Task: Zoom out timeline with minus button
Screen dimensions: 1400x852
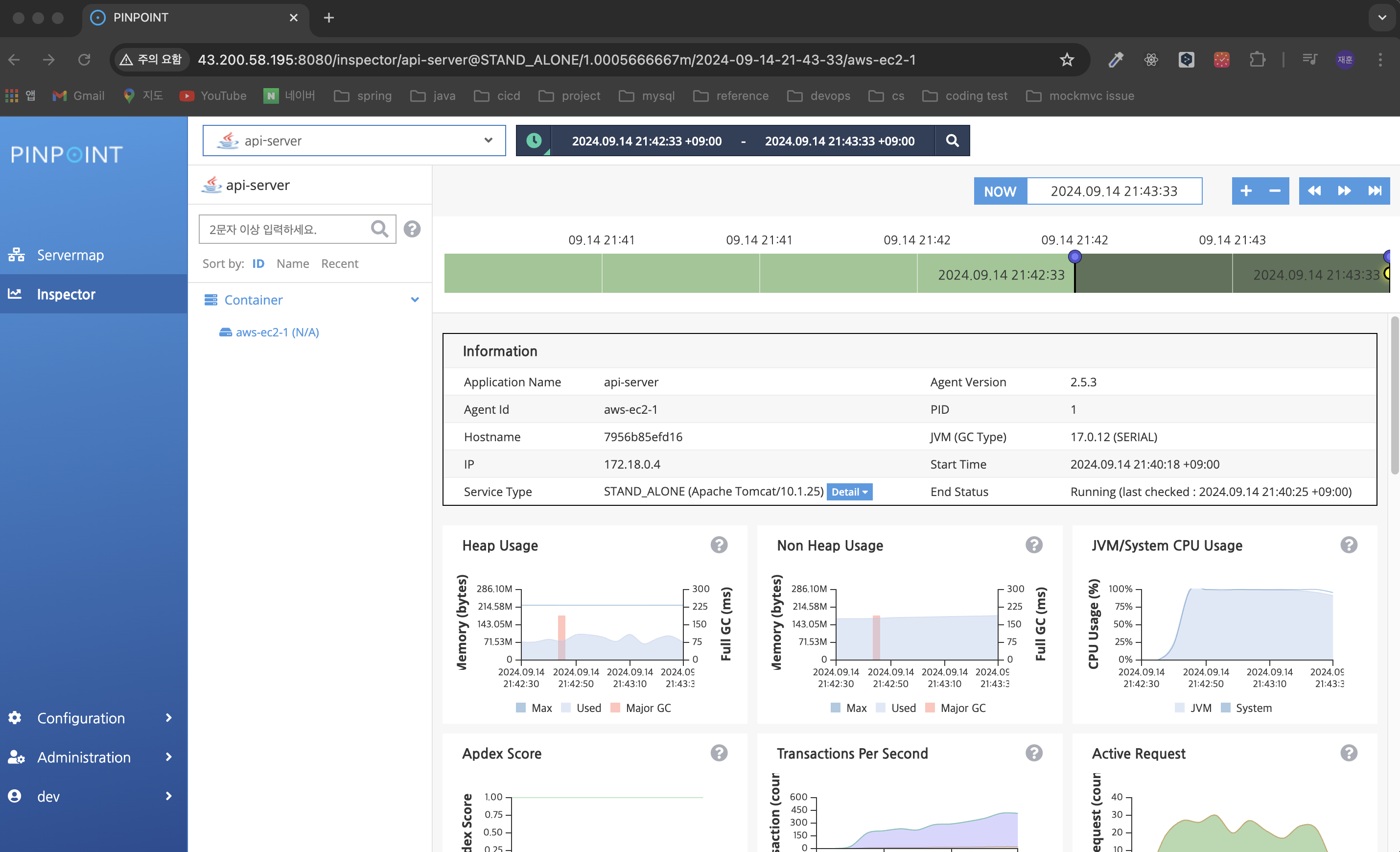Action: click(1274, 191)
